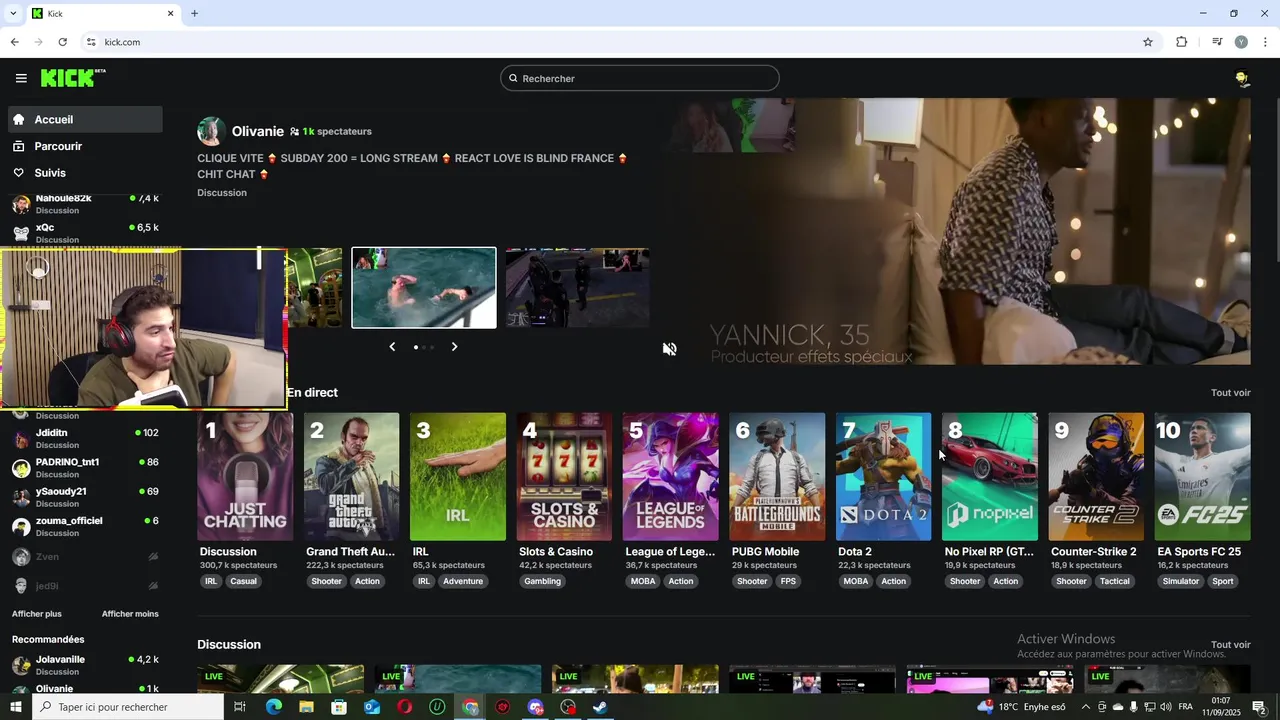Click the Kick logo
The height and width of the screenshot is (720, 1280).
point(73,78)
